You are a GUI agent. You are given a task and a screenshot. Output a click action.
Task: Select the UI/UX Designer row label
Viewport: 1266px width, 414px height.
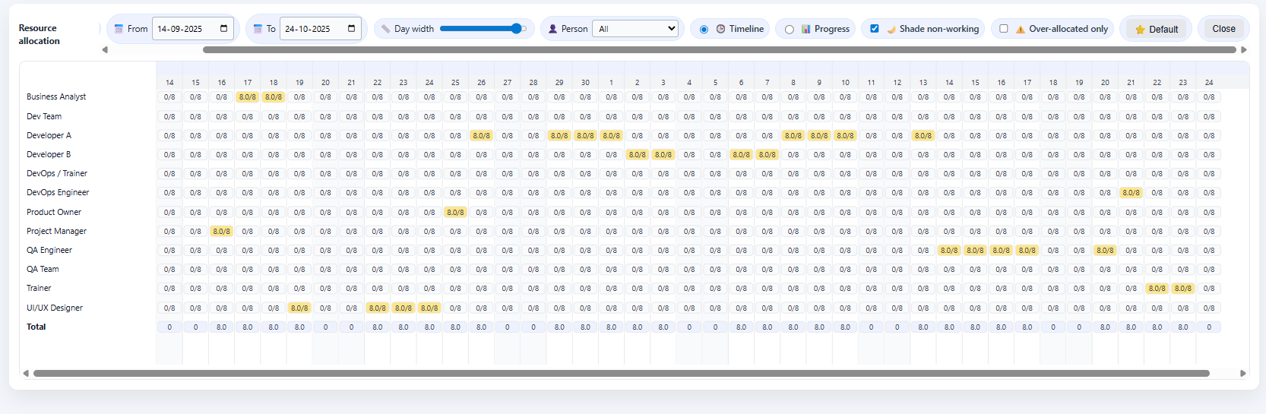pos(54,308)
